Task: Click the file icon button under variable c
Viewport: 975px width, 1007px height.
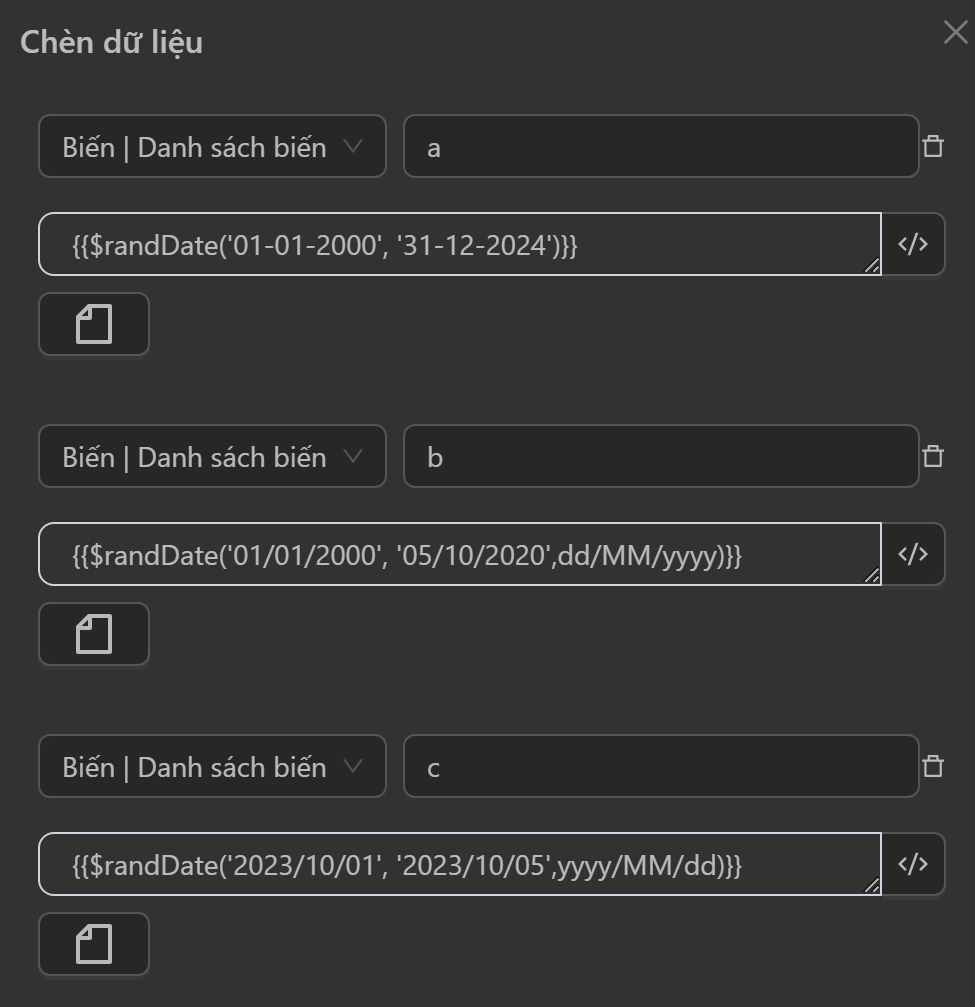Action: 94,944
